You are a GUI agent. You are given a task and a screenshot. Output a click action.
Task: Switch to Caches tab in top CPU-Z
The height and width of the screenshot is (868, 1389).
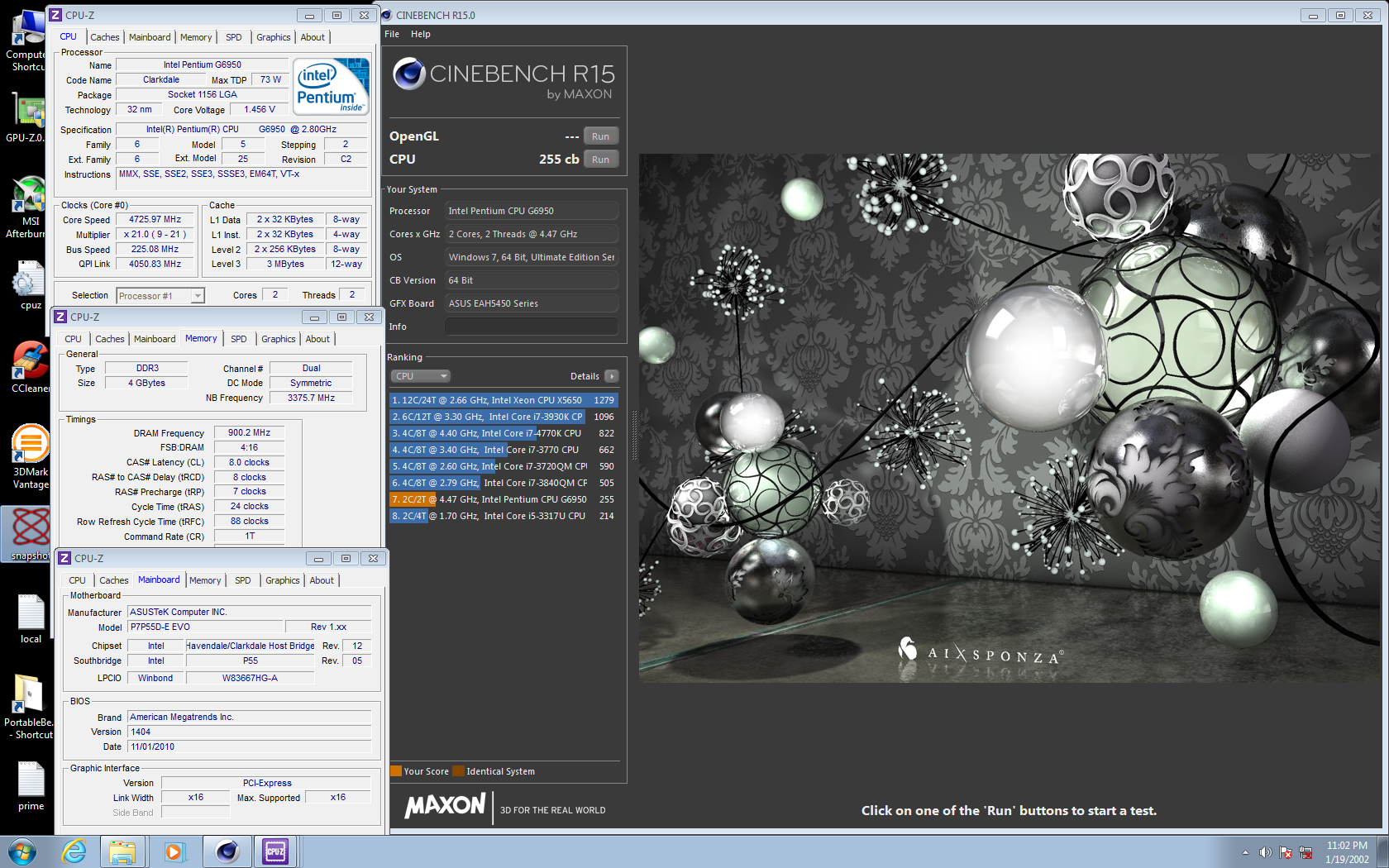[105, 37]
